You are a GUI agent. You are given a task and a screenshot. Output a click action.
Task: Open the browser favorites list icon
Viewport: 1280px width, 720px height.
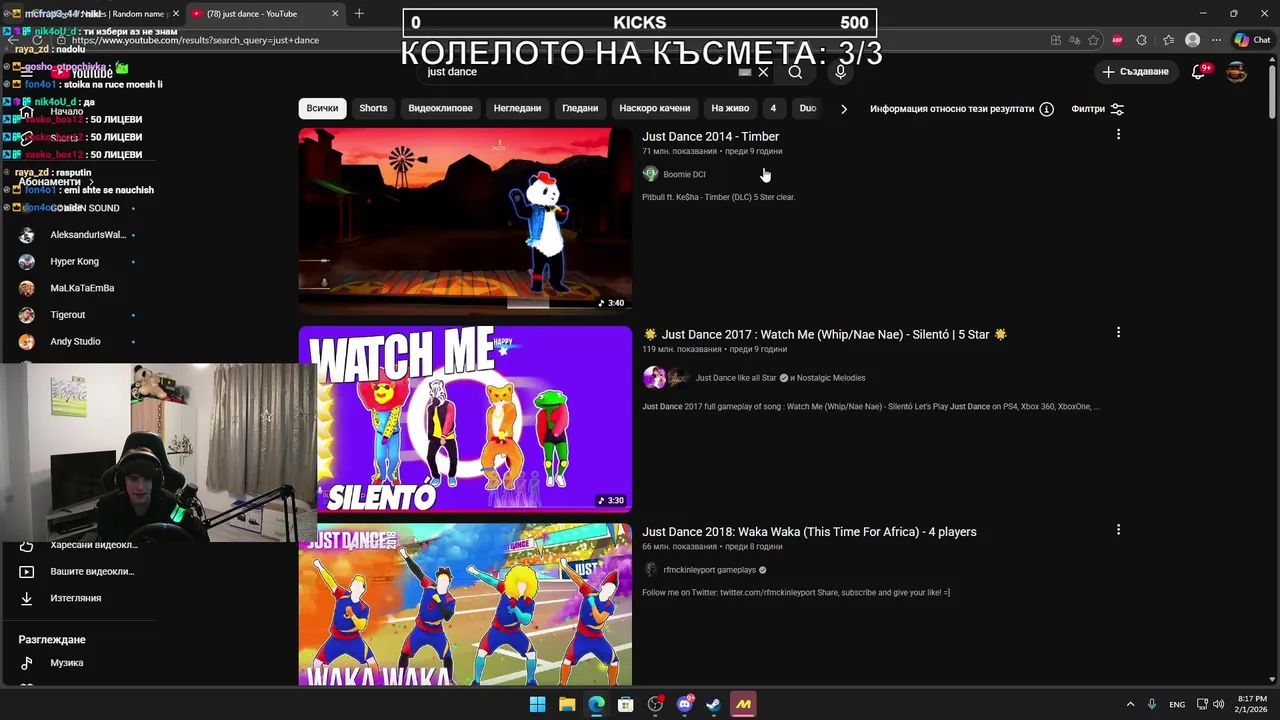[x=1168, y=40]
